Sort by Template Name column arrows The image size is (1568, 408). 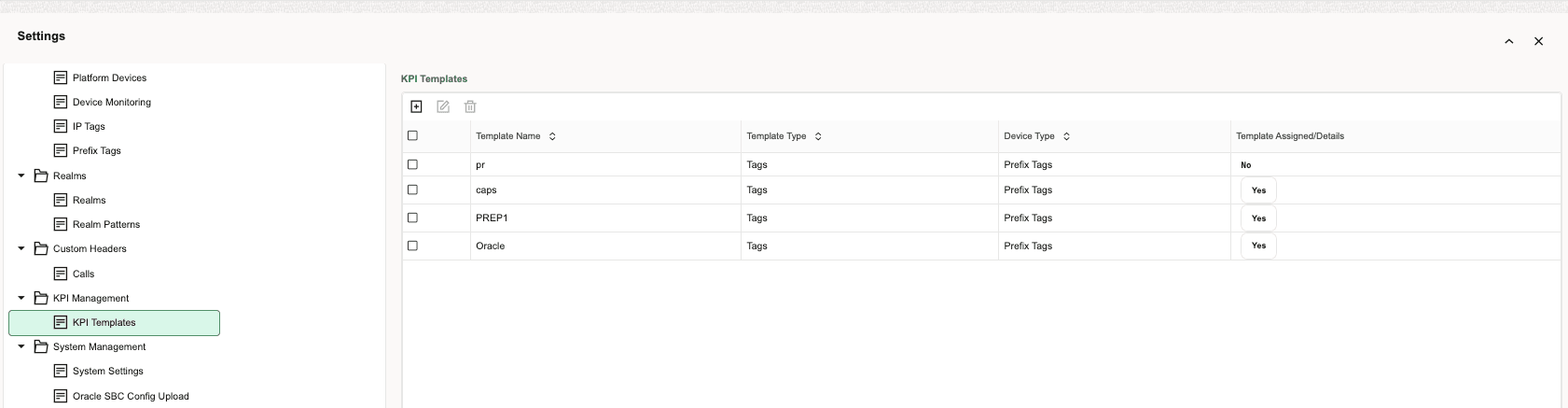tap(552, 136)
